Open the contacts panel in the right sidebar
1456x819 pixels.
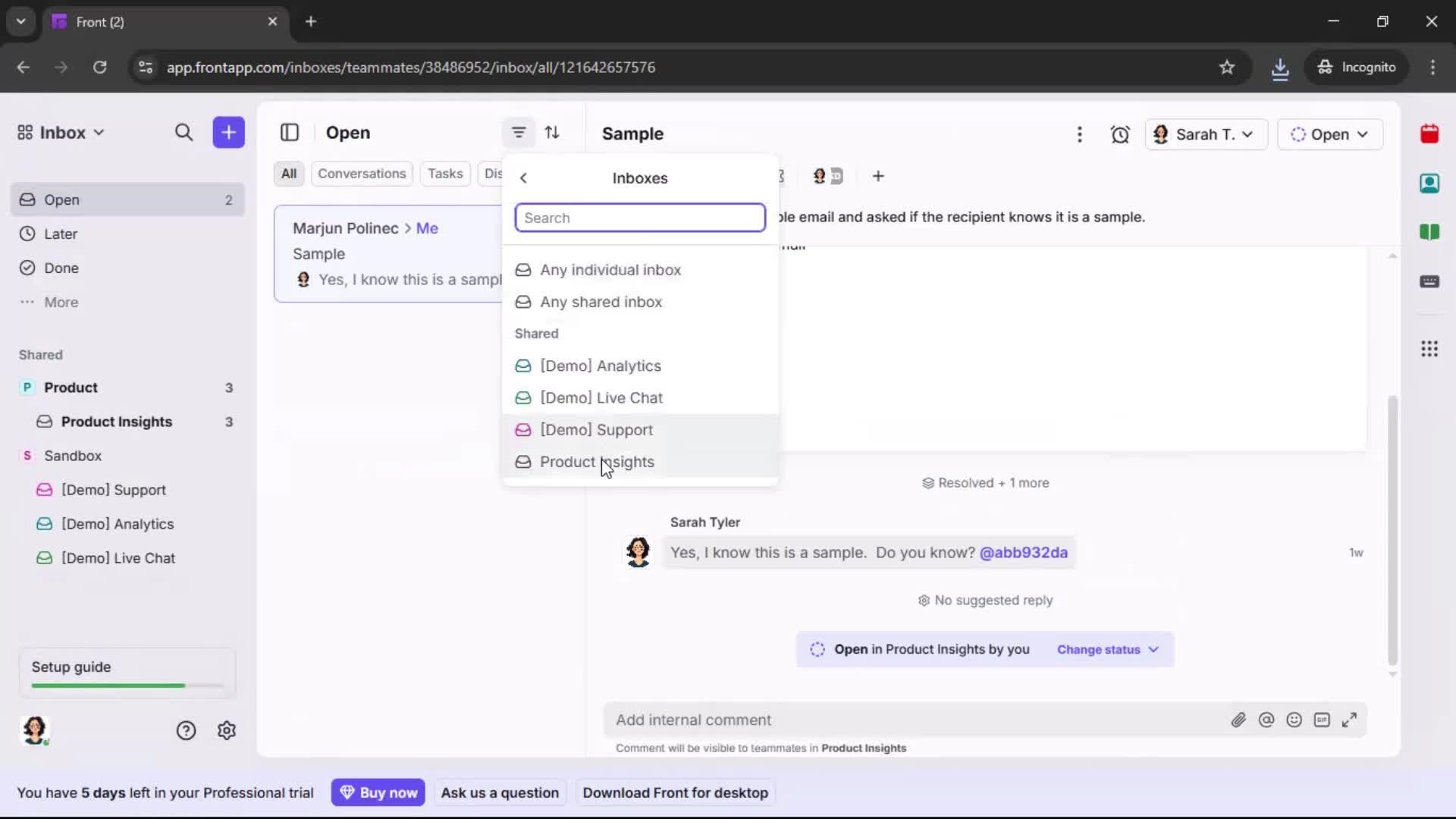click(x=1430, y=184)
